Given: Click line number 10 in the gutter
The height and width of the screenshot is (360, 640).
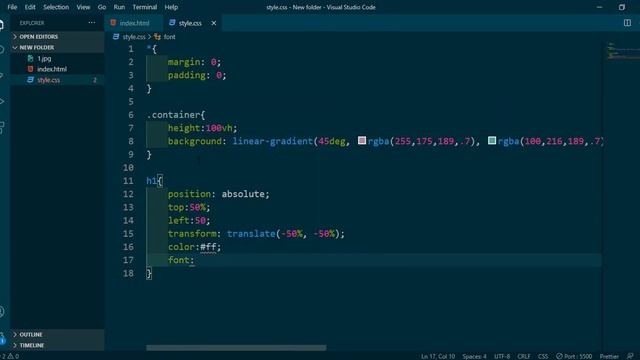Looking at the screenshot, I should pyautogui.click(x=128, y=168).
